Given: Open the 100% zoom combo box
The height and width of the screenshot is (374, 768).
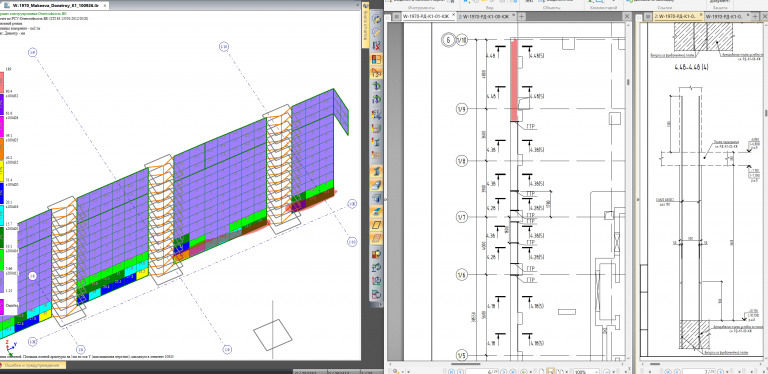Looking at the screenshot, I should click(587, 371).
